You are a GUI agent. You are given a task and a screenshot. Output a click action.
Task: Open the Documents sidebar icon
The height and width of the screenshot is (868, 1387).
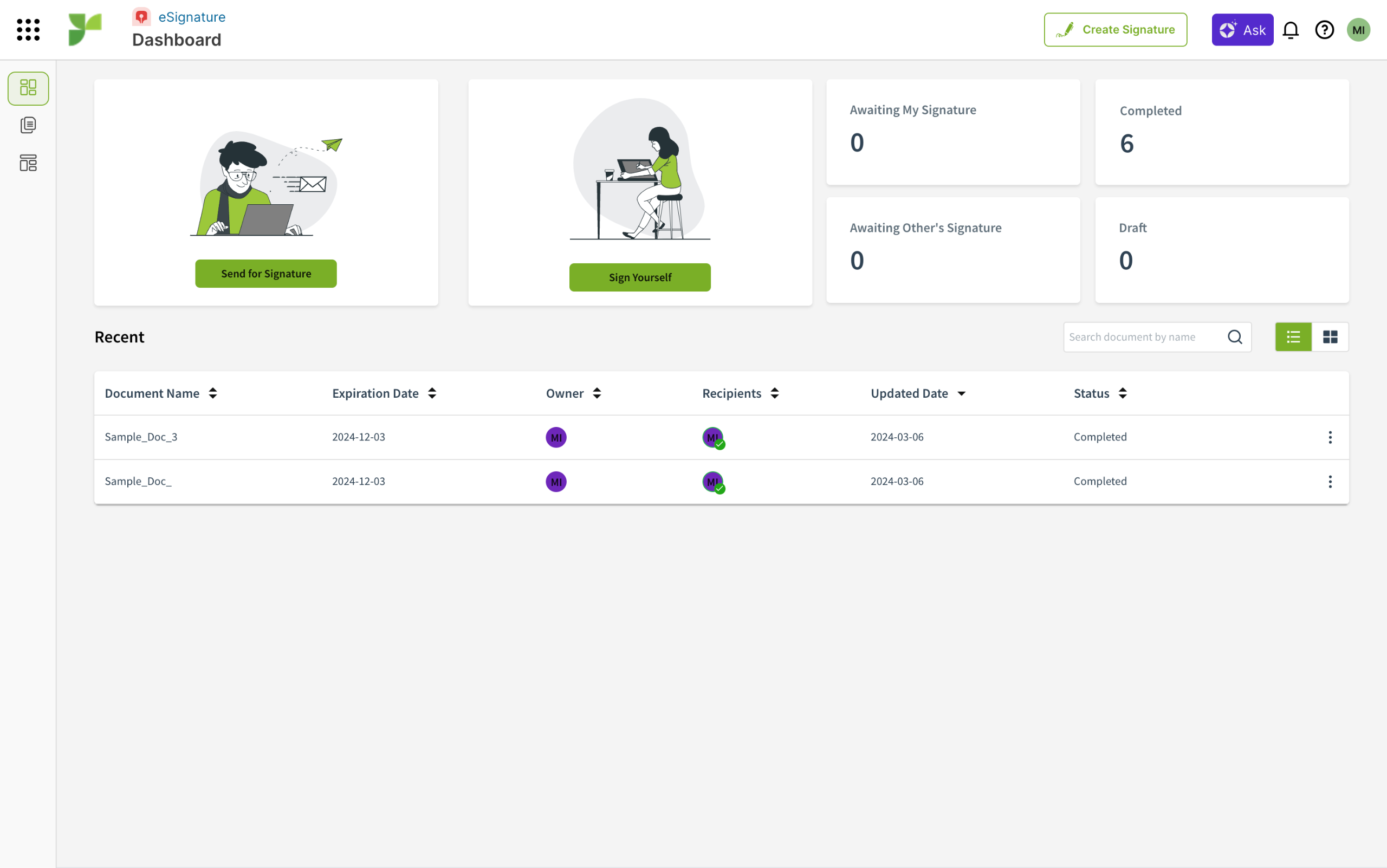[28, 125]
